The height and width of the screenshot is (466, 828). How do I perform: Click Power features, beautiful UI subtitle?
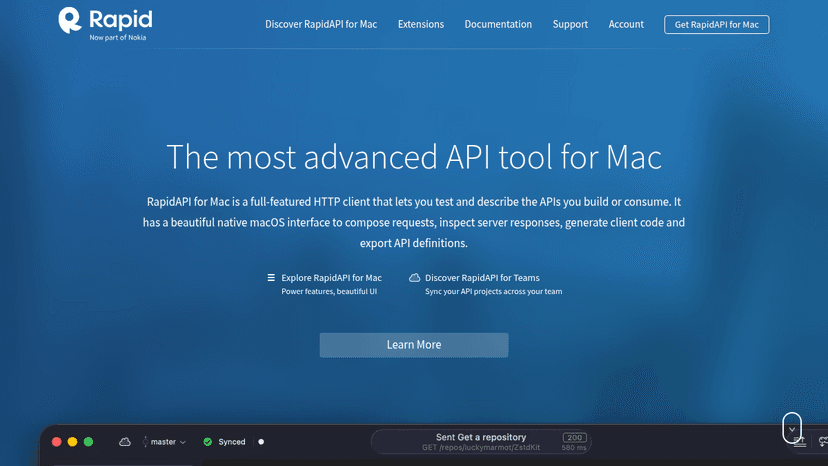click(329, 292)
